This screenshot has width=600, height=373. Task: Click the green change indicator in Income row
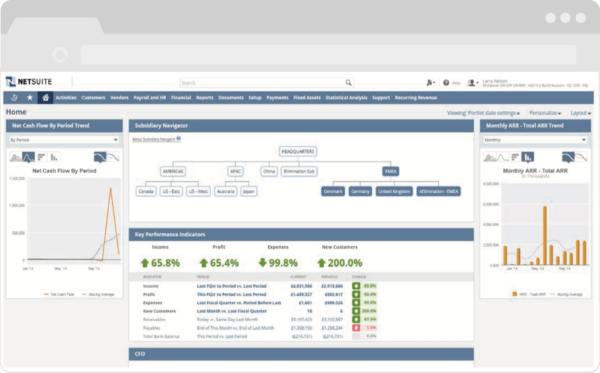356,286
